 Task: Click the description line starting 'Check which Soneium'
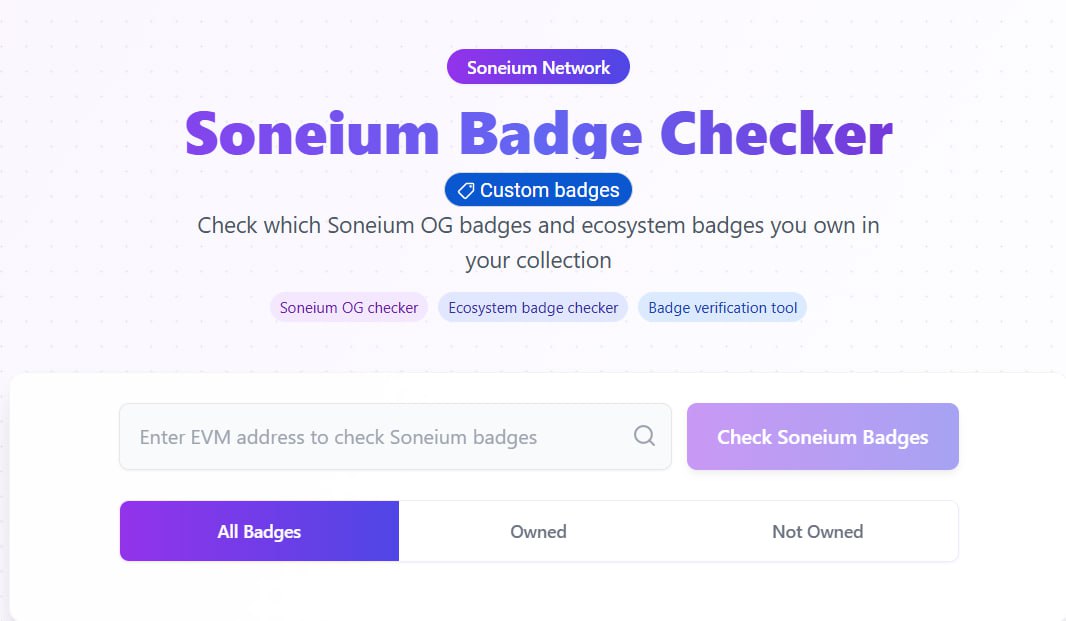(x=538, y=225)
